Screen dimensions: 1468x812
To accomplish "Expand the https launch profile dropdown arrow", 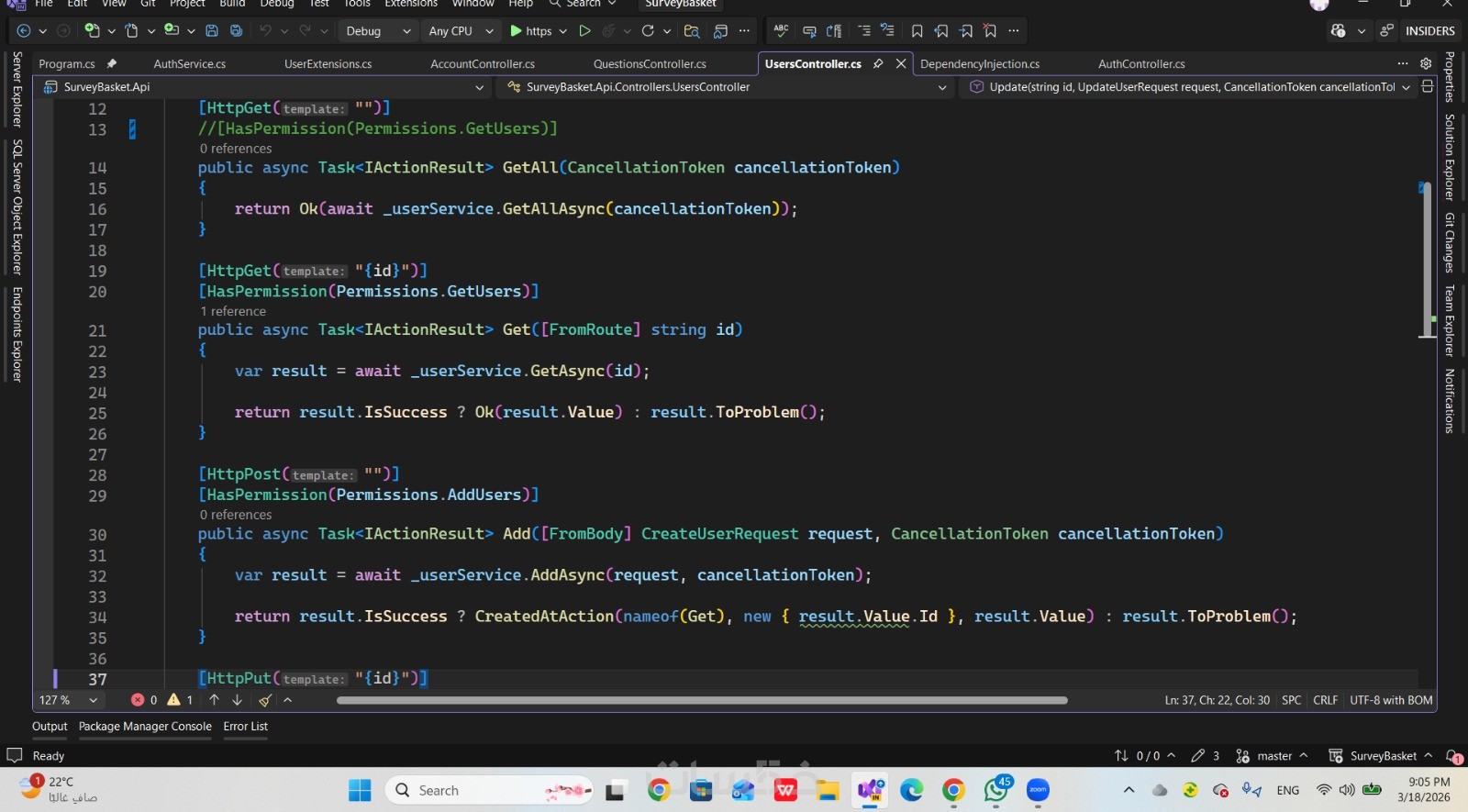I will coord(562,31).
